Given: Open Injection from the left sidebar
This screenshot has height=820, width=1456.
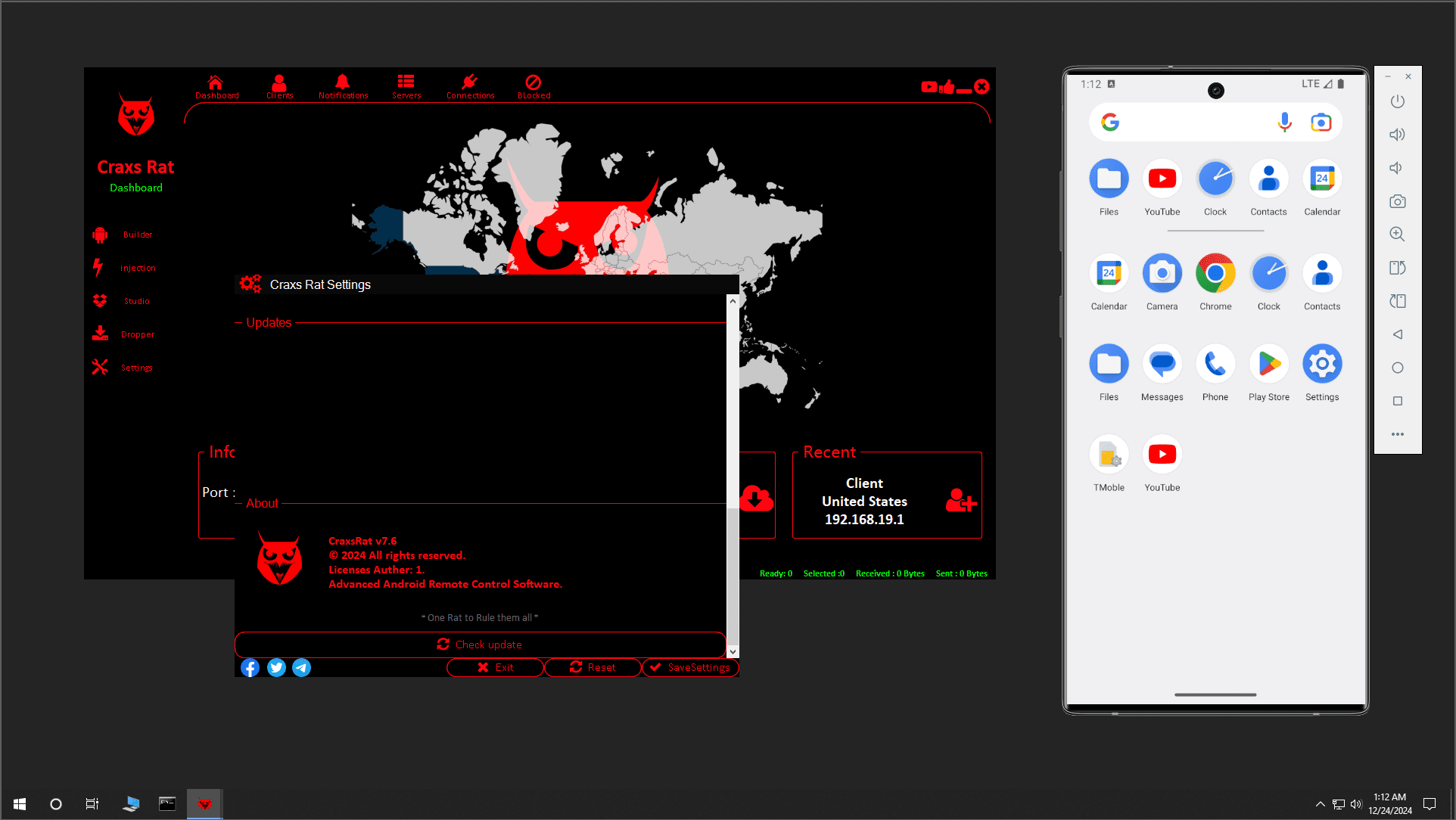Looking at the screenshot, I should pos(124,268).
